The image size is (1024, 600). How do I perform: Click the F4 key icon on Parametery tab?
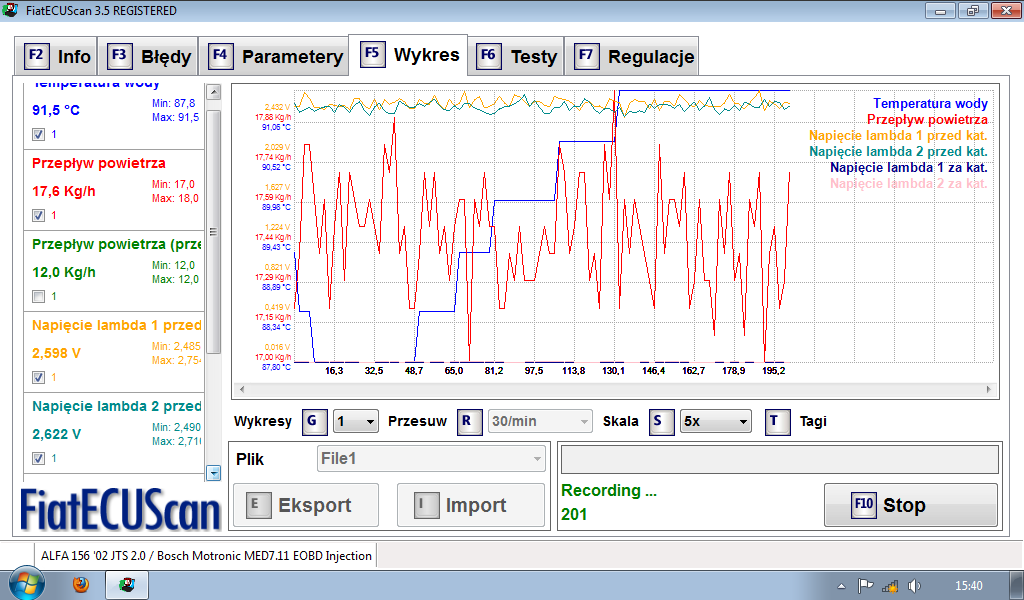[220, 55]
